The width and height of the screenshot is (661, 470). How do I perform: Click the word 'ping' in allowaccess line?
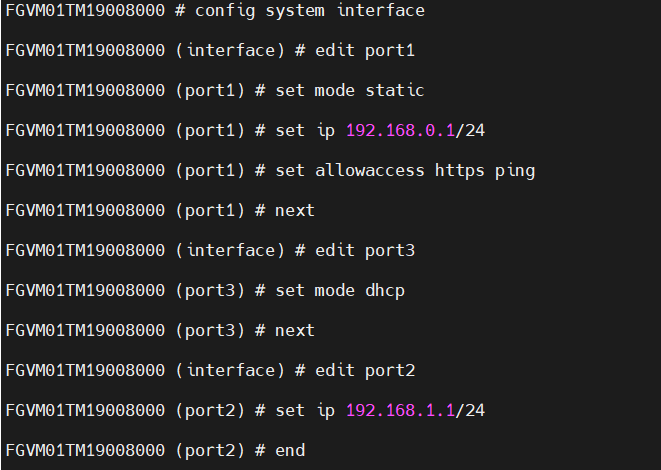coord(515,170)
